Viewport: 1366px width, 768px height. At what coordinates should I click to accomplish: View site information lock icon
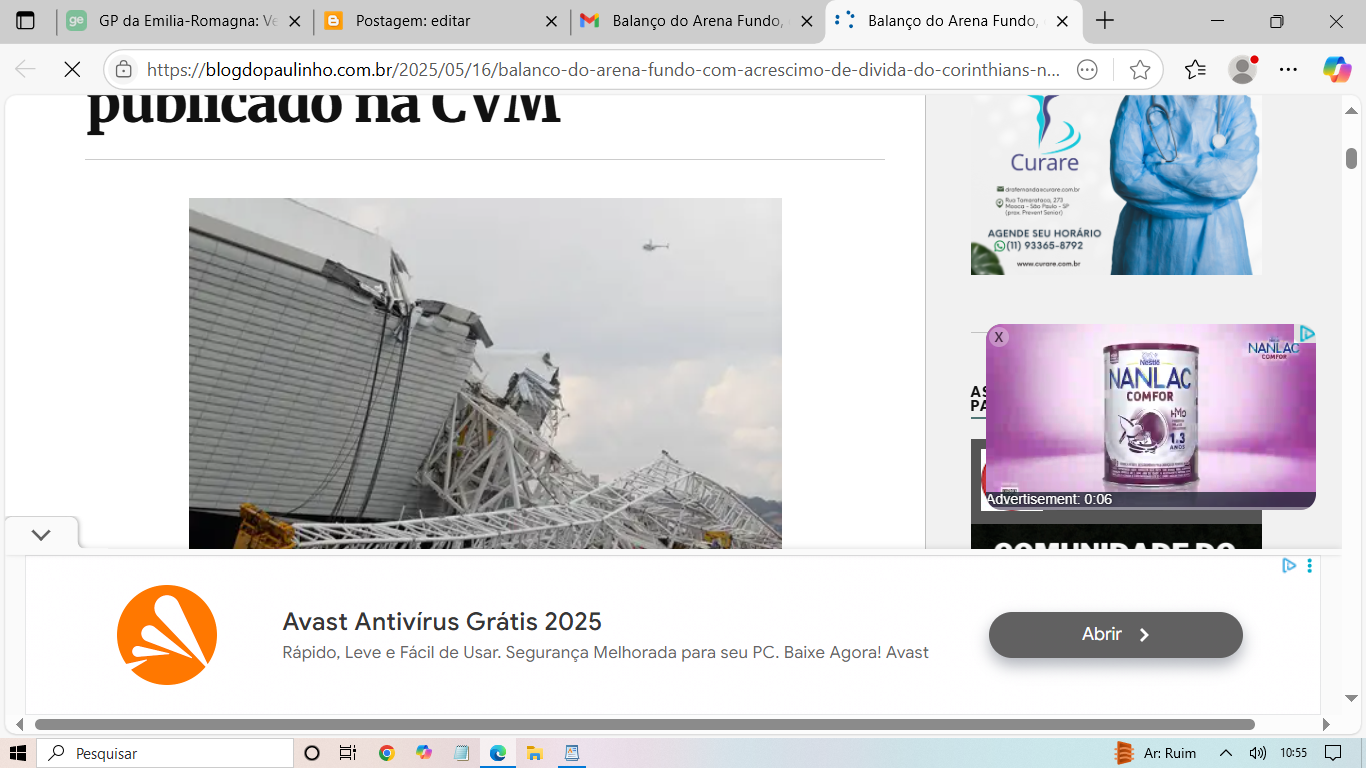click(124, 69)
